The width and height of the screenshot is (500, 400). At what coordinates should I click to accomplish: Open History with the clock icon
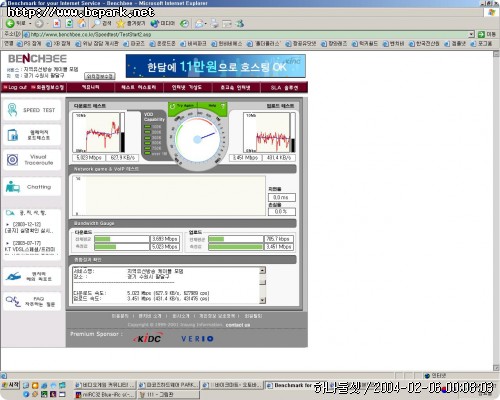pyautogui.click(x=184, y=24)
